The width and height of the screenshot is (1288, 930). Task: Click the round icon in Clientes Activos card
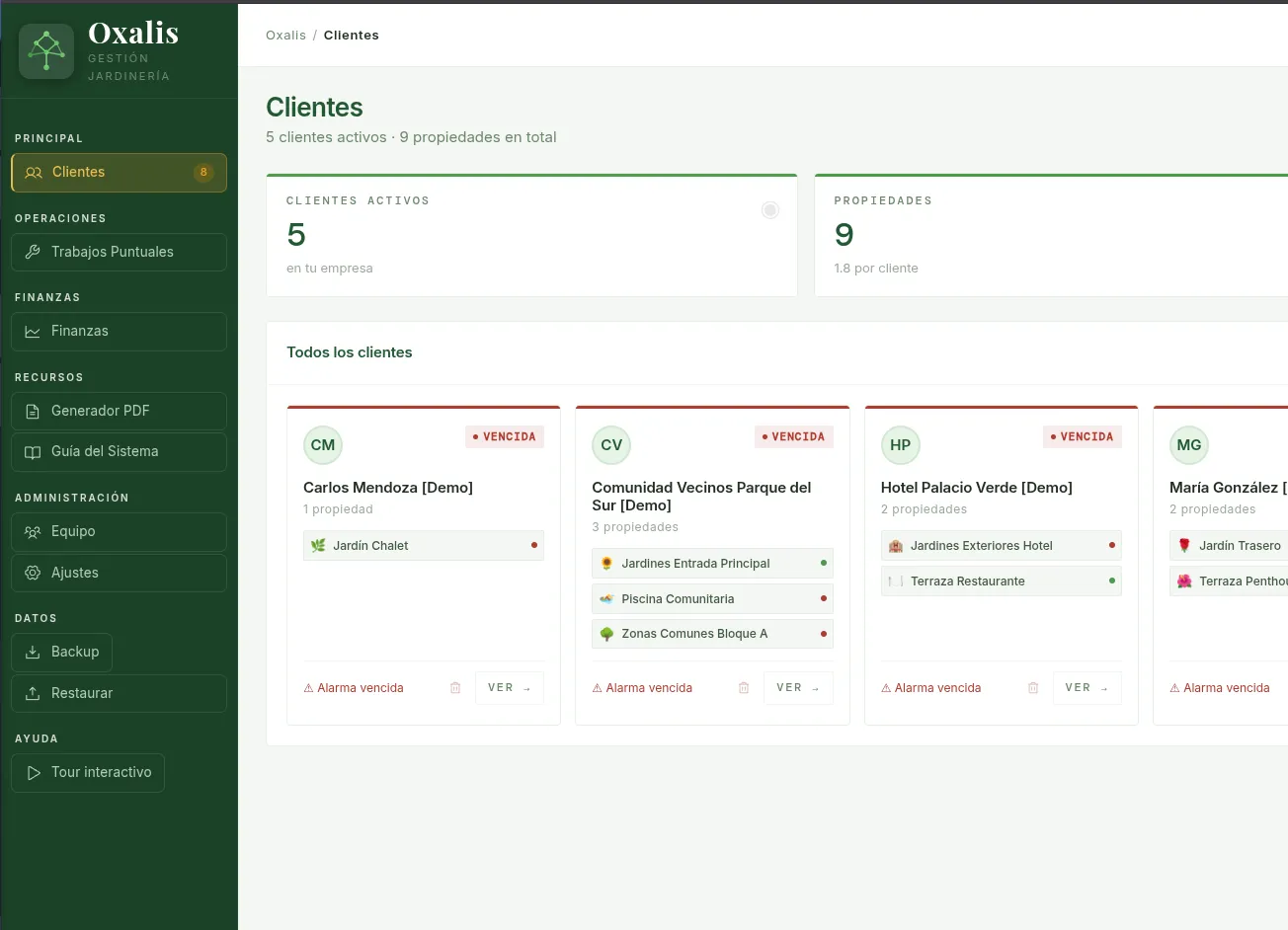click(770, 210)
